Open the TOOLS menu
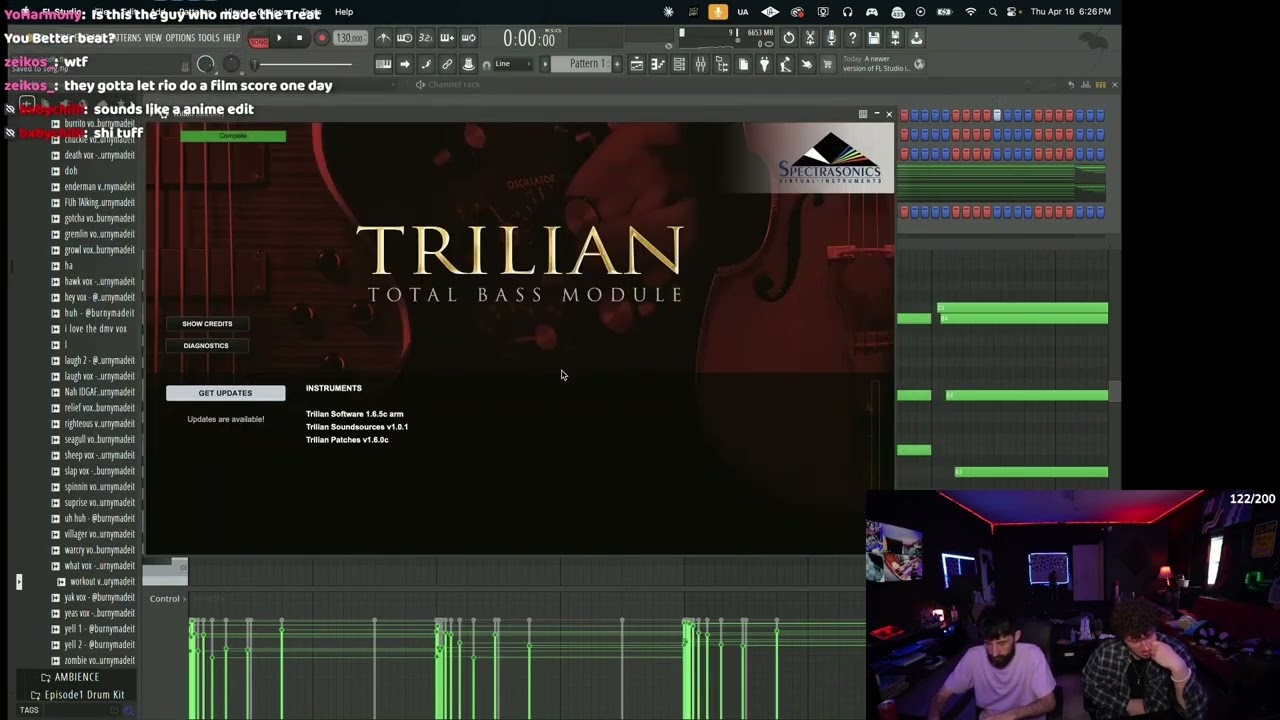The width and height of the screenshot is (1280, 720). click(x=208, y=38)
